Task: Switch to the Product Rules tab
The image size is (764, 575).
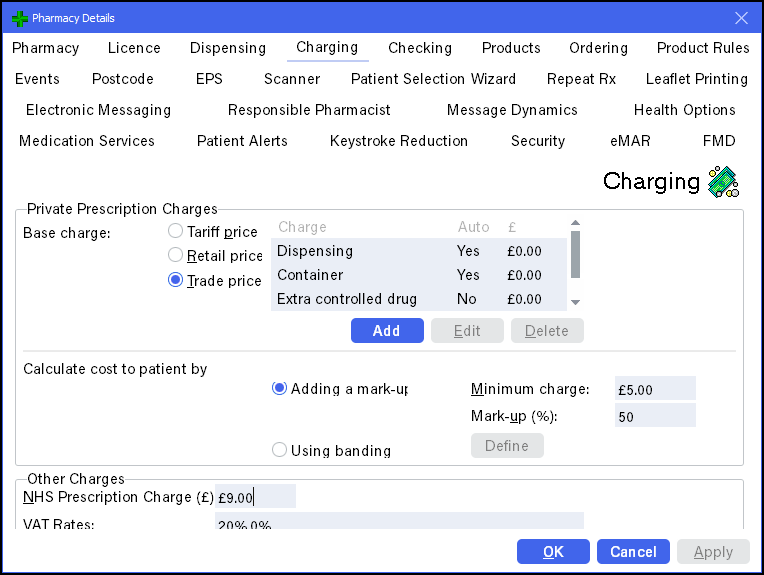Action: (x=702, y=48)
